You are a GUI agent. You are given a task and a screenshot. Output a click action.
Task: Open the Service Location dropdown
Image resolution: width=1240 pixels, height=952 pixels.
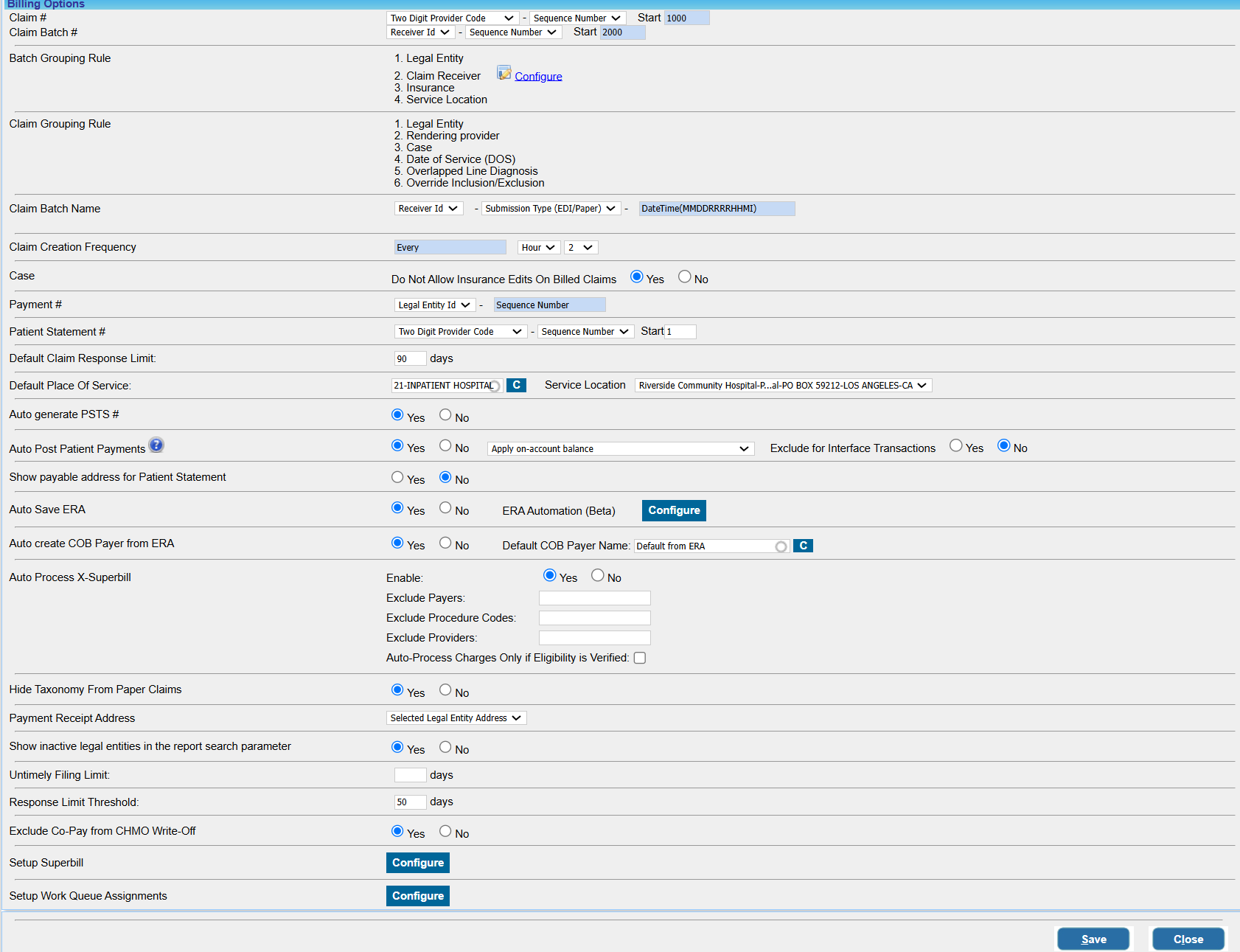783,386
